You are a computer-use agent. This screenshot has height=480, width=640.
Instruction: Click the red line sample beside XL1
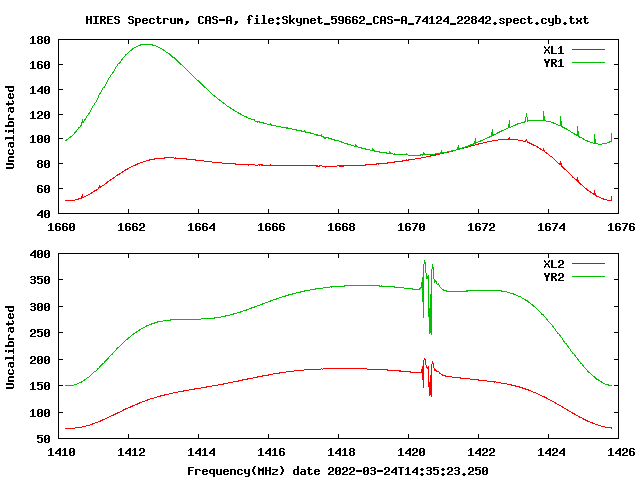coord(588,50)
